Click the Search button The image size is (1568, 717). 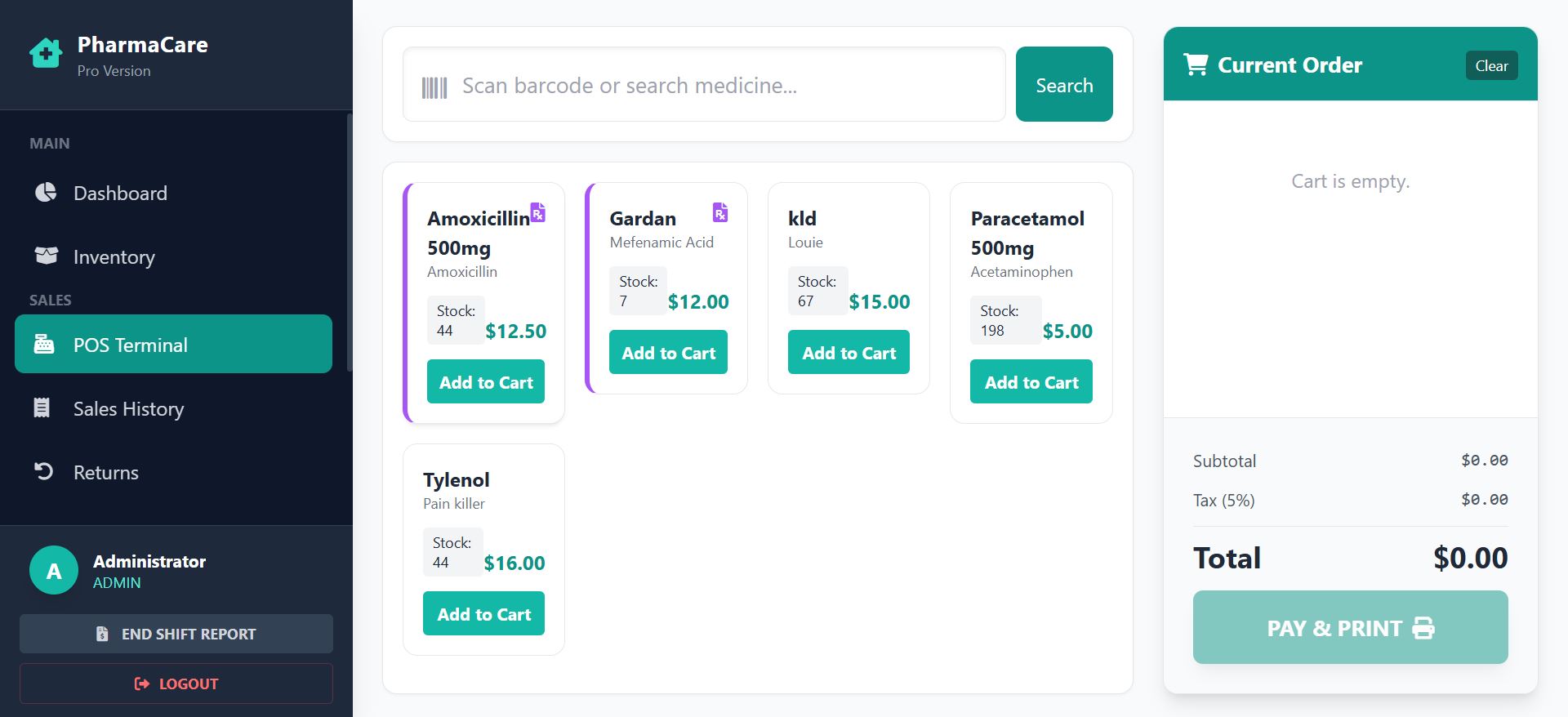pyautogui.click(x=1064, y=84)
